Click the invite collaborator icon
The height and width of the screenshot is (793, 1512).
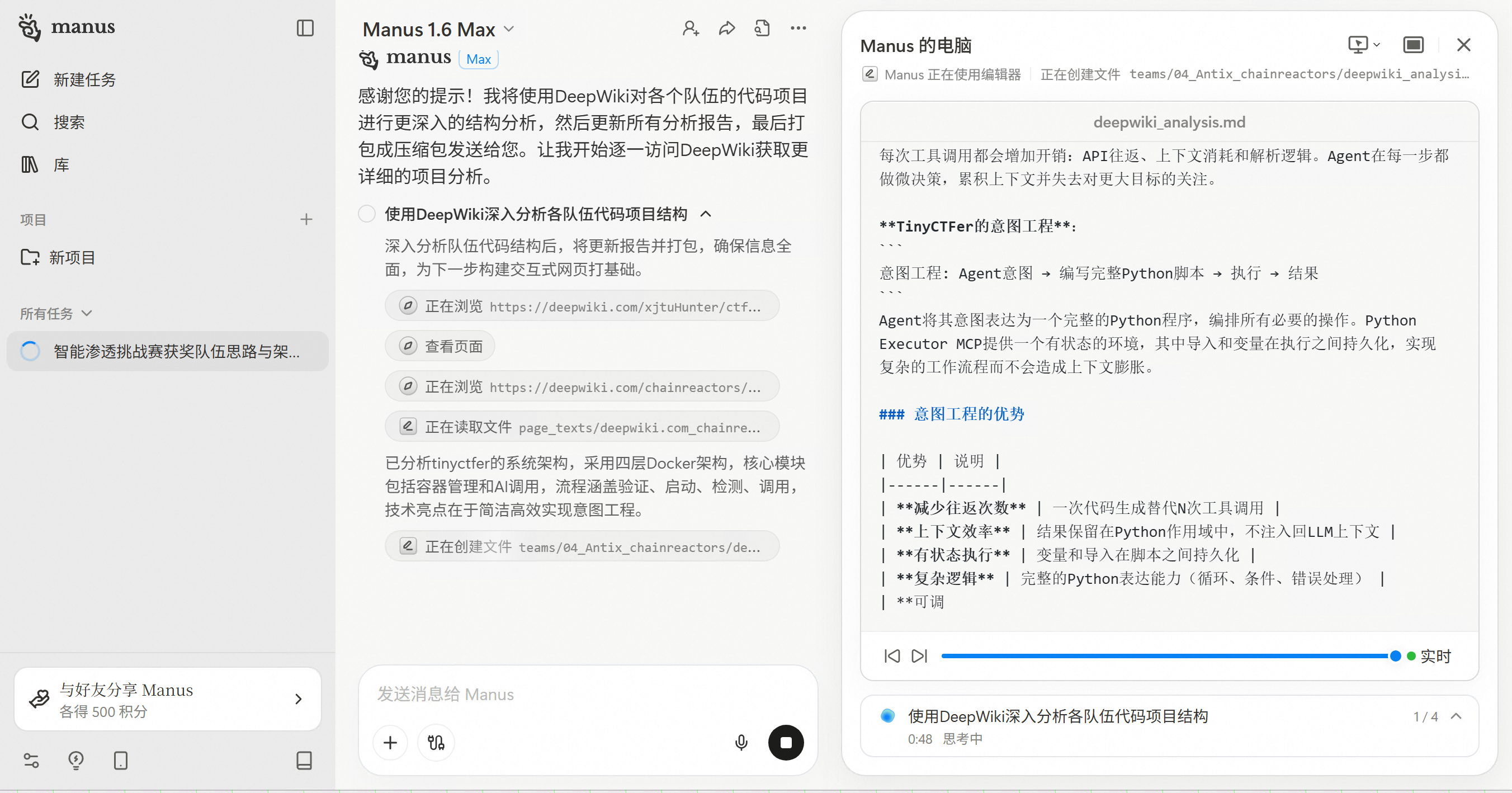point(690,28)
